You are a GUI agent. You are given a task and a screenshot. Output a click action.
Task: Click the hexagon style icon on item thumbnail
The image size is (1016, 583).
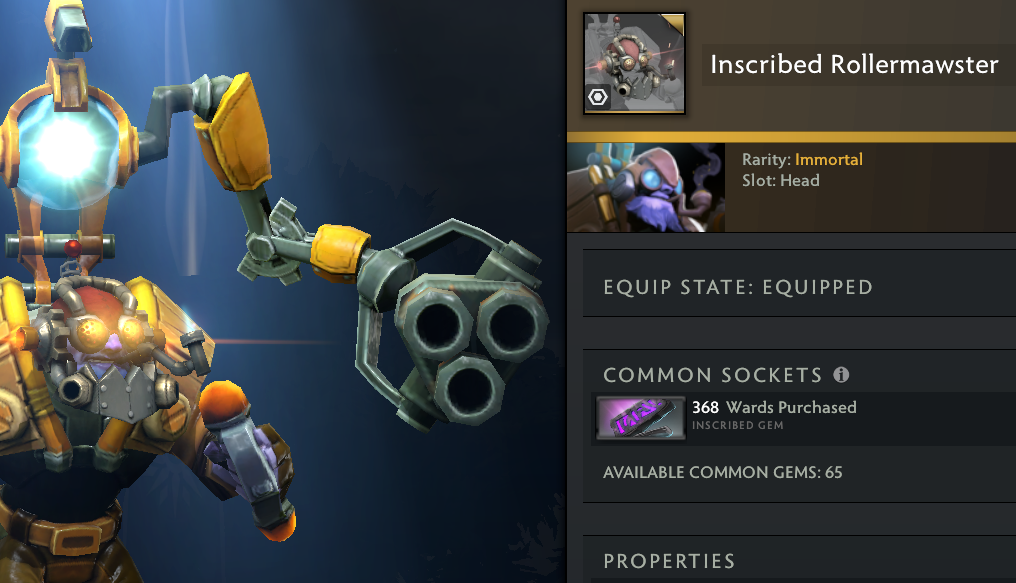click(597, 97)
